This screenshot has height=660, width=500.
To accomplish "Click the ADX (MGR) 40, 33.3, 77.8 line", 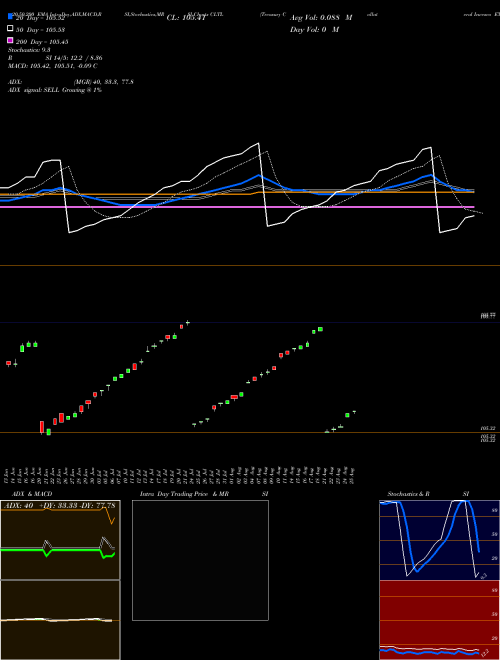I will point(71,82).
